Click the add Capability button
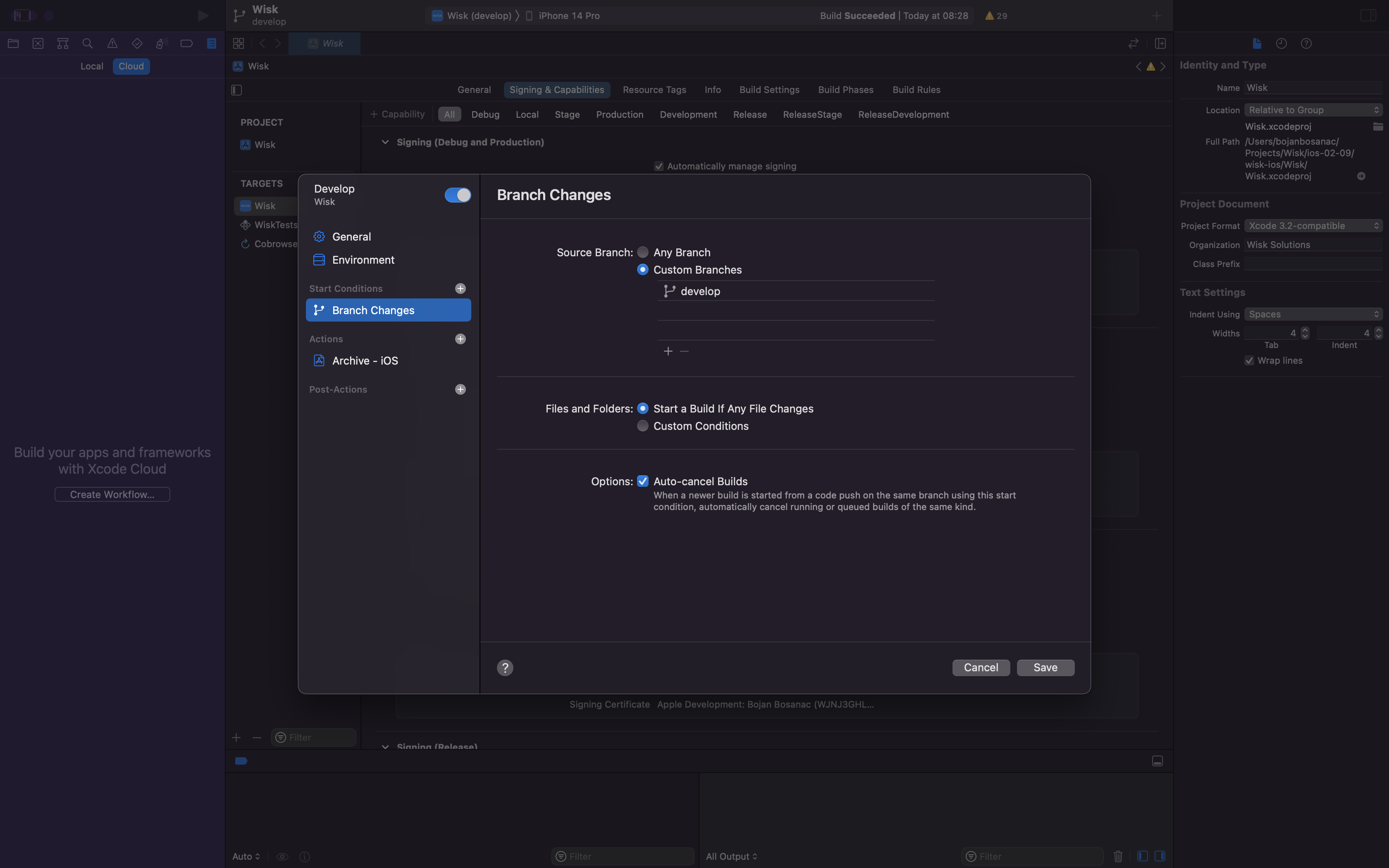The height and width of the screenshot is (868, 1389). pos(397,114)
